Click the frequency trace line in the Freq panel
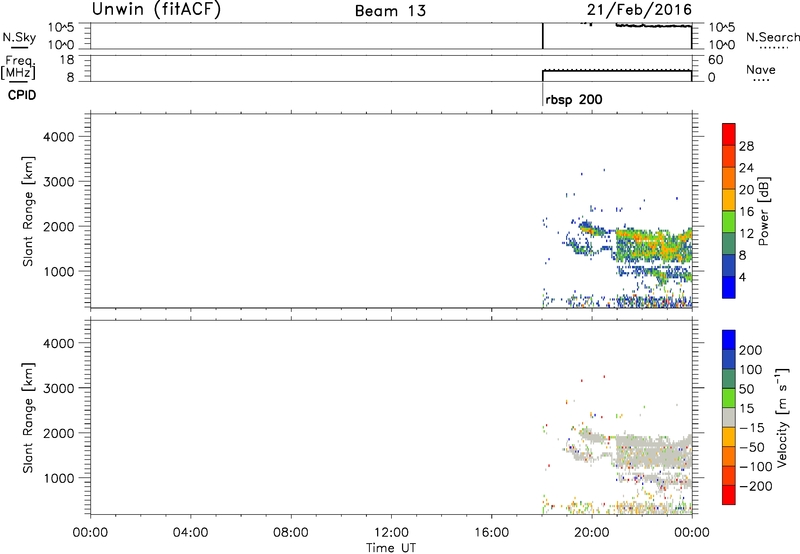 [x=617, y=70]
